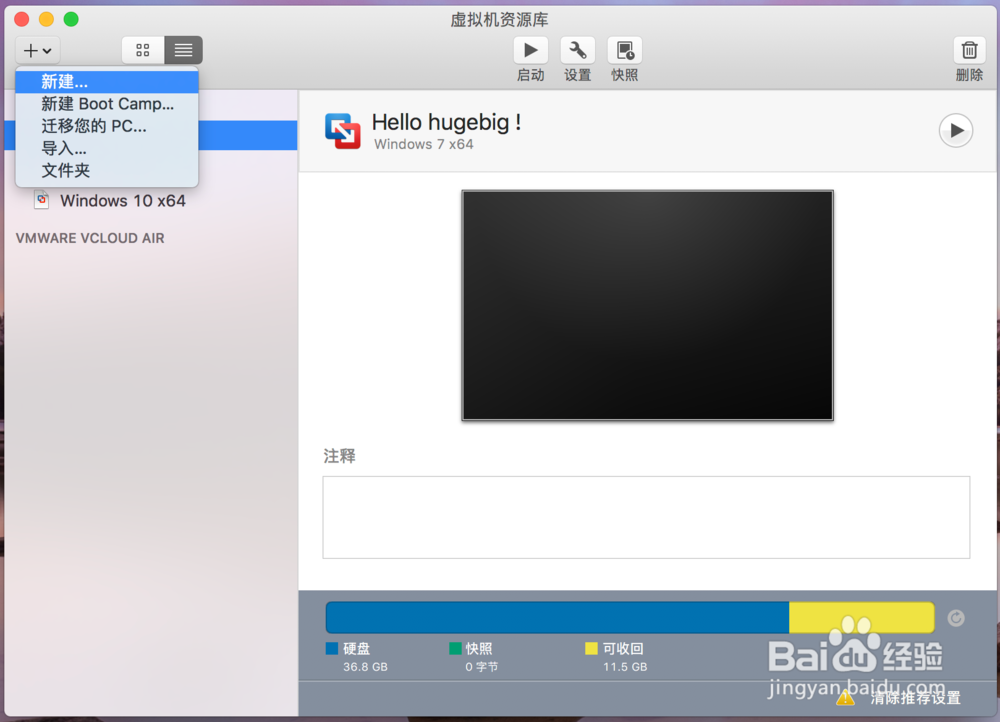
Task: Choose 文件夹 menu item
Action: coord(107,171)
